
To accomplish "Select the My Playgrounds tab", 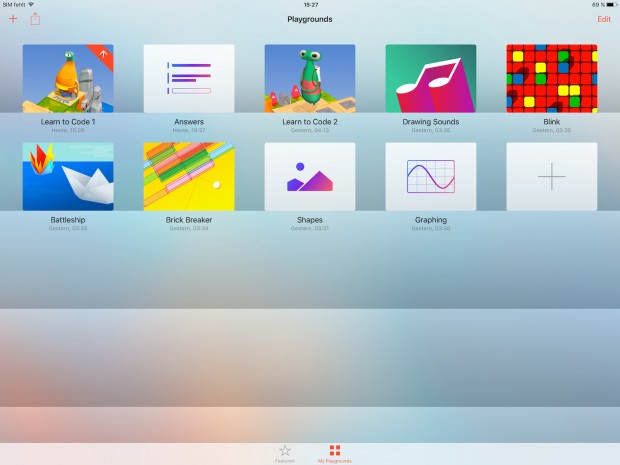I will tap(335, 452).
